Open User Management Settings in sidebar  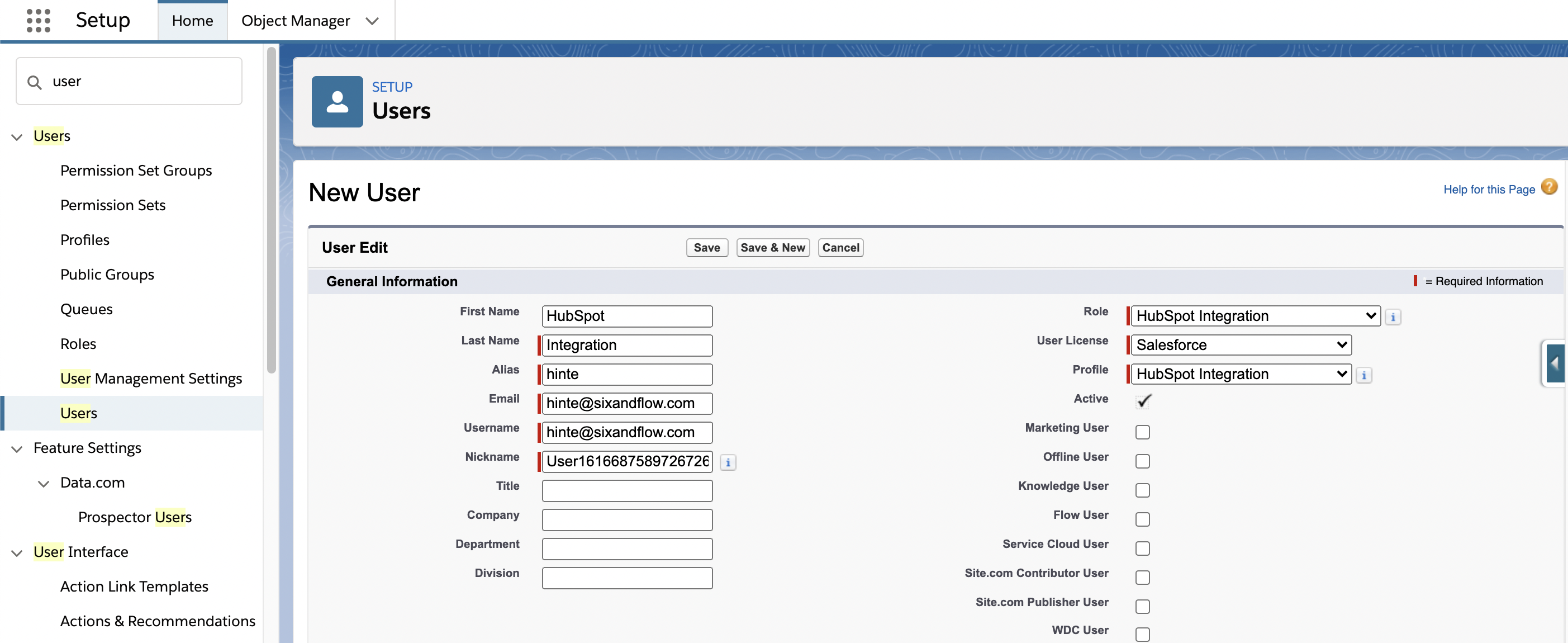(151, 379)
